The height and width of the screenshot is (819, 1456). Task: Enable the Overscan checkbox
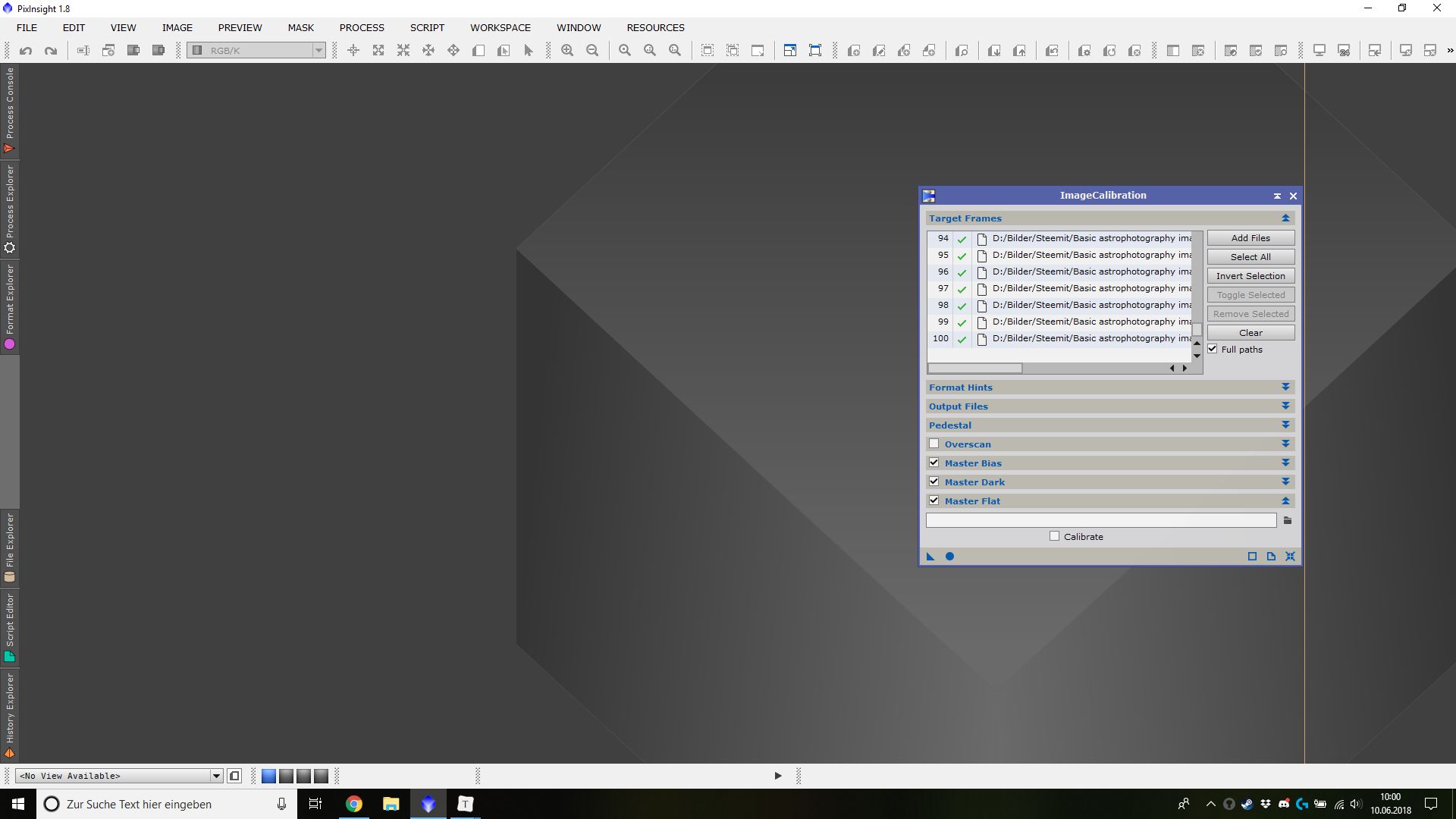[934, 444]
